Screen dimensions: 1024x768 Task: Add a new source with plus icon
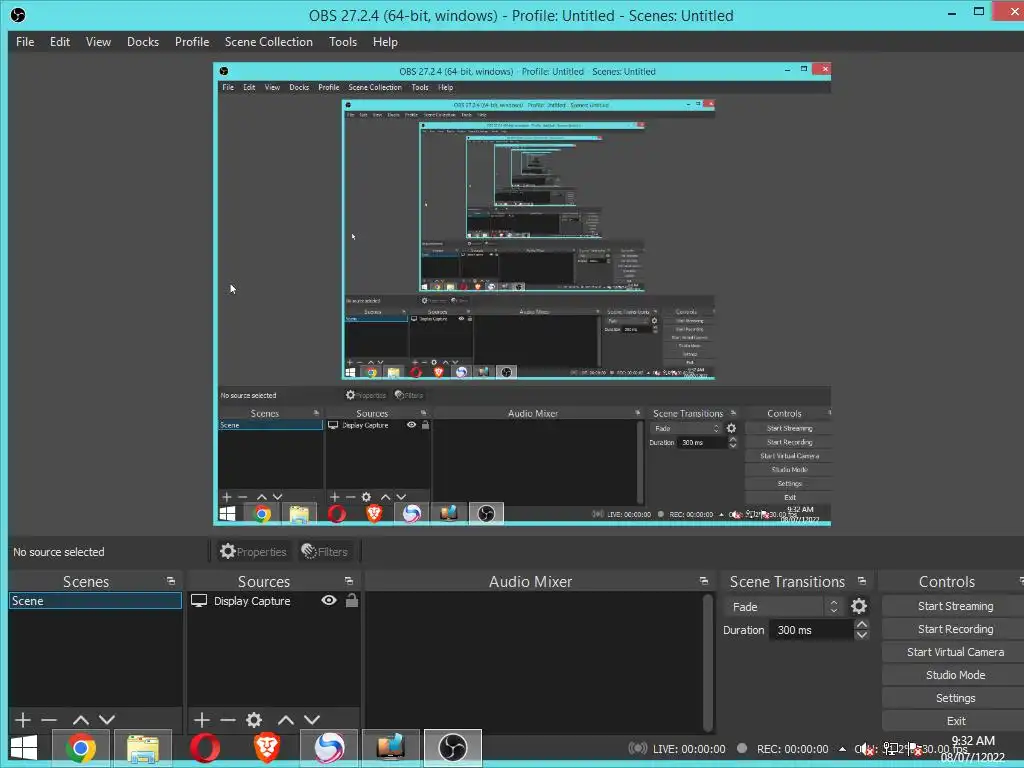(x=202, y=720)
